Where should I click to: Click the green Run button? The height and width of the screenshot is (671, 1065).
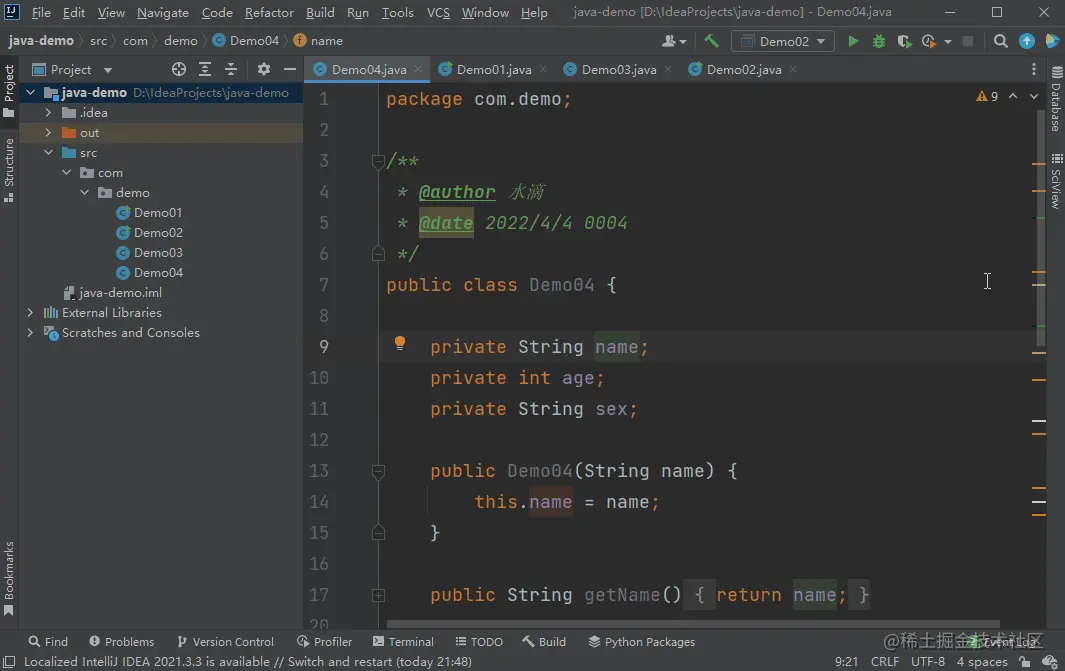(x=853, y=41)
